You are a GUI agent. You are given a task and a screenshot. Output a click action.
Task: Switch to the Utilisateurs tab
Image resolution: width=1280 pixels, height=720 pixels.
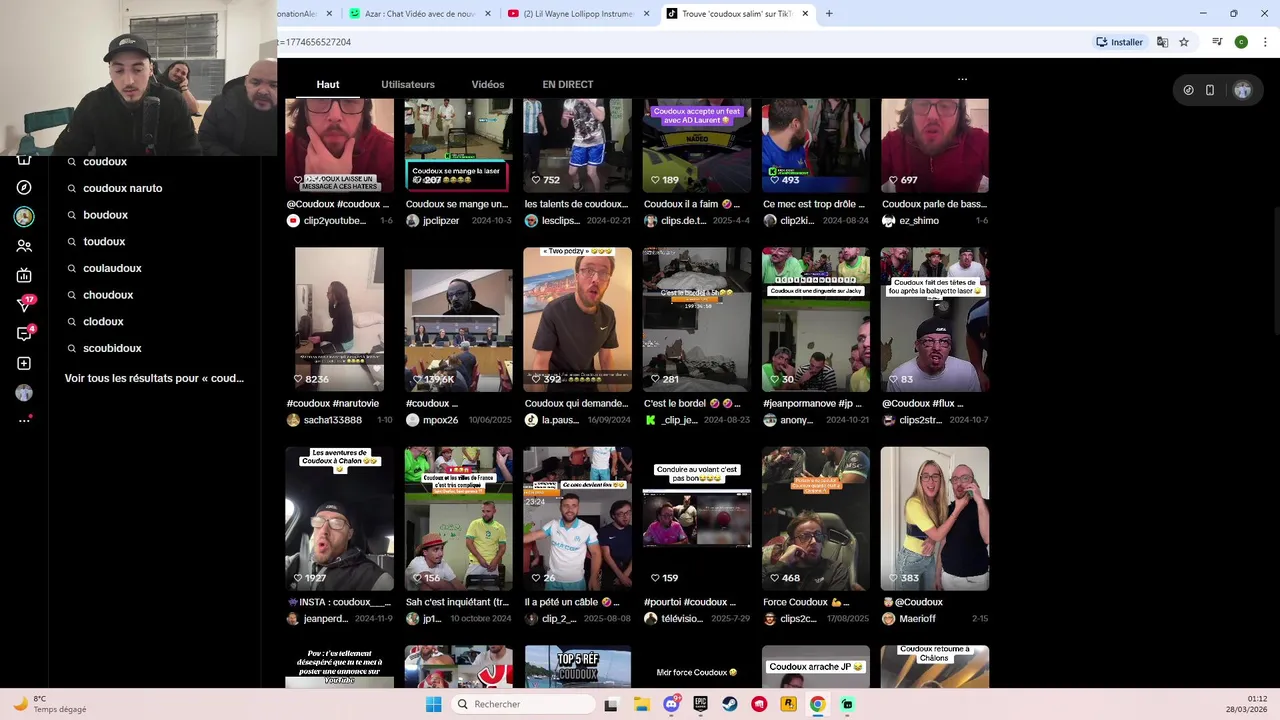click(x=408, y=84)
